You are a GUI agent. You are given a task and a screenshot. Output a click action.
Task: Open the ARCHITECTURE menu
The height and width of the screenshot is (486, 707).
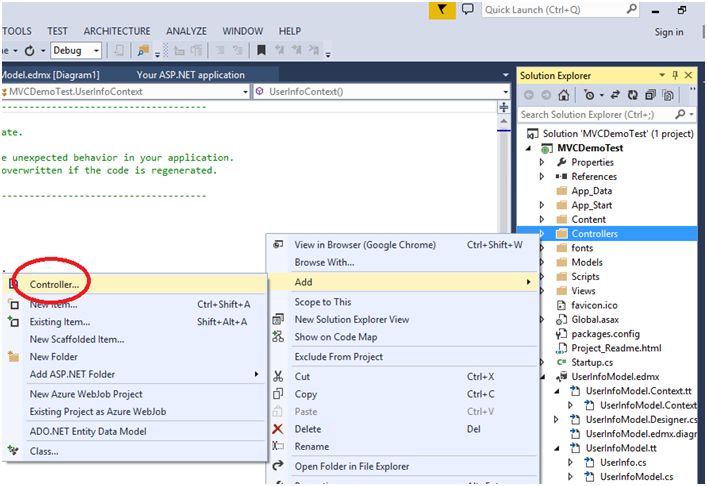[x=117, y=31]
